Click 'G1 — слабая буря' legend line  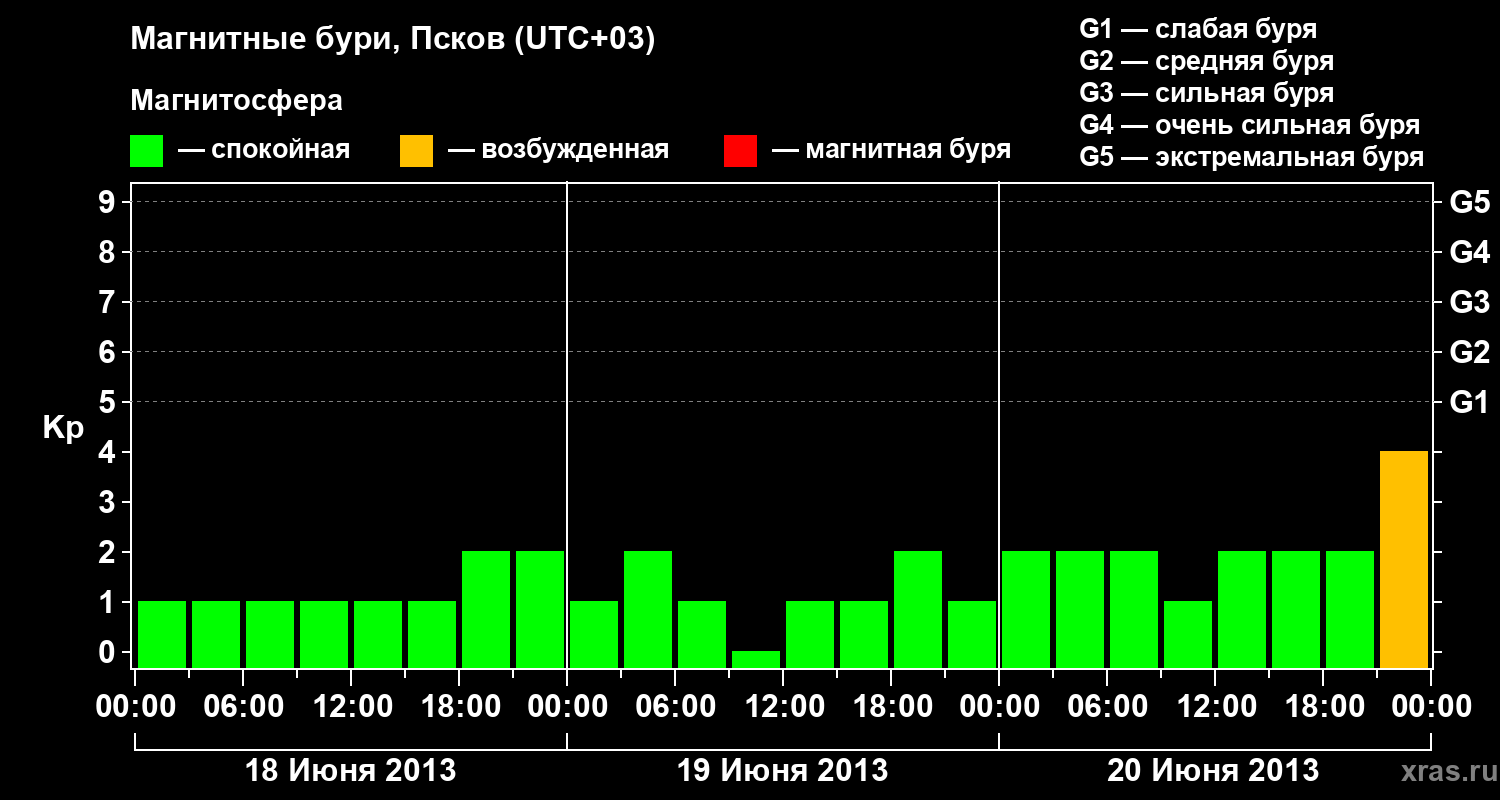(x=1198, y=29)
